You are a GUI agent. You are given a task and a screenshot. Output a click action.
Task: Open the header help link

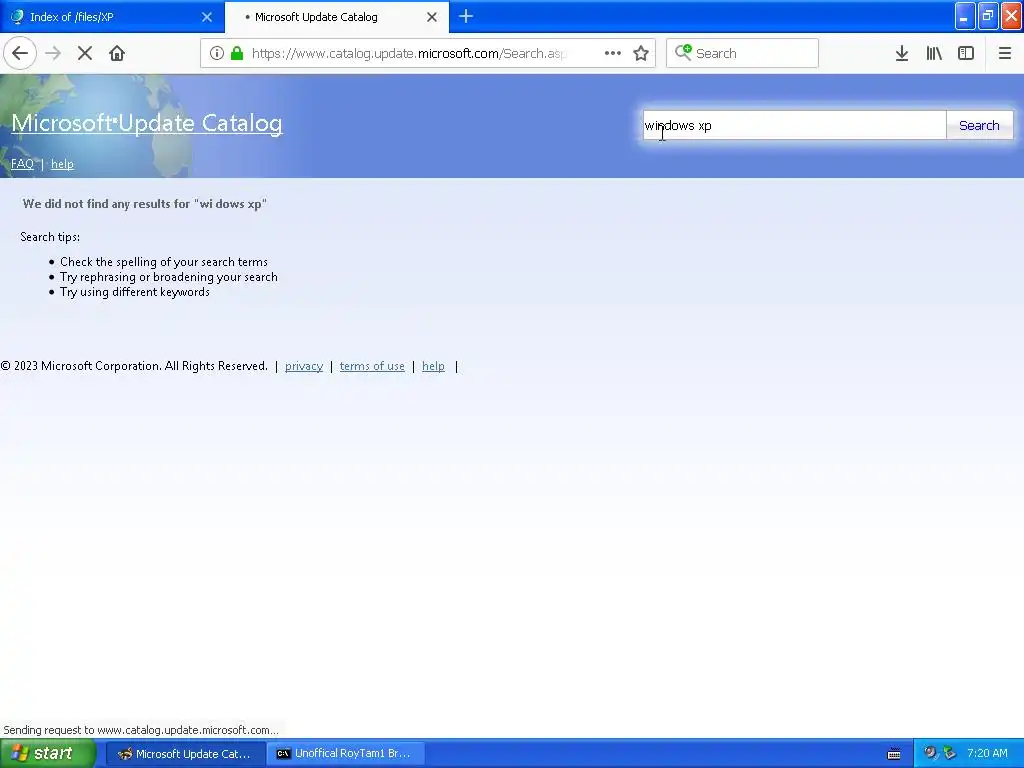click(x=62, y=164)
